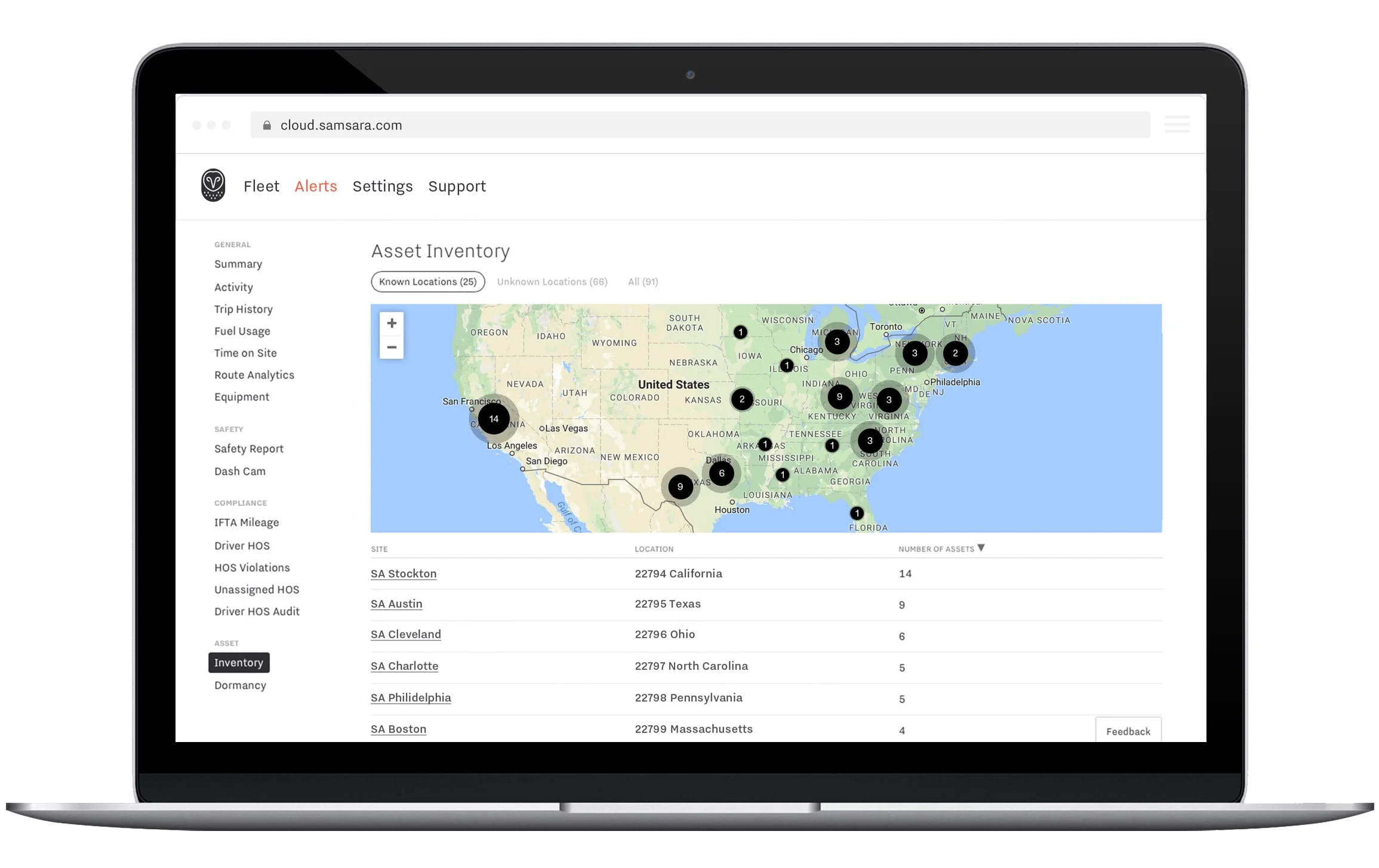1379x868 pixels.
Task: Click the zoom in (+) map control
Action: [x=392, y=322]
